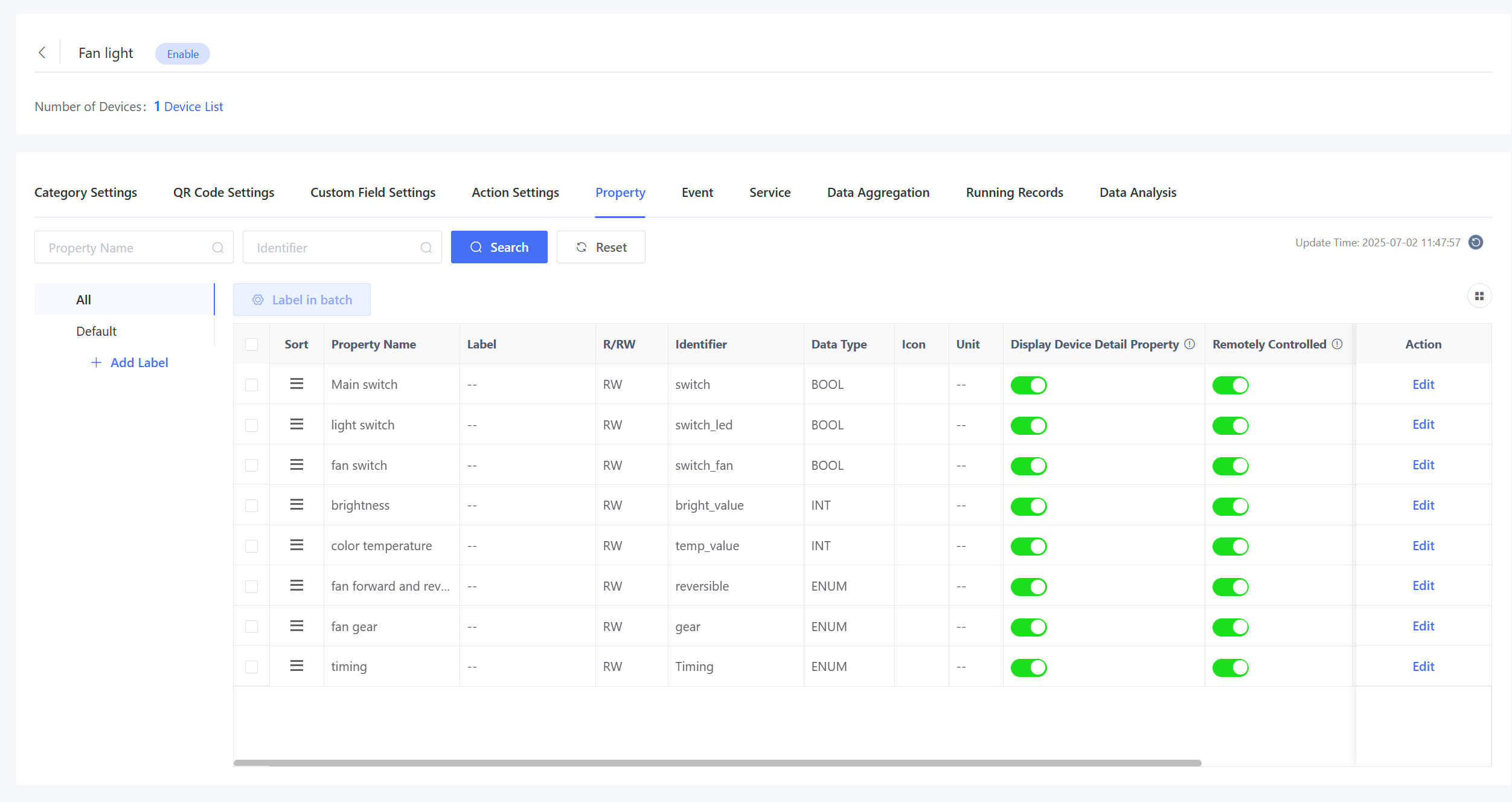Image resolution: width=1512 pixels, height=802 pixels.
Task: Click the horizontal scrollbar under the table
Action: tap(717, 763)
